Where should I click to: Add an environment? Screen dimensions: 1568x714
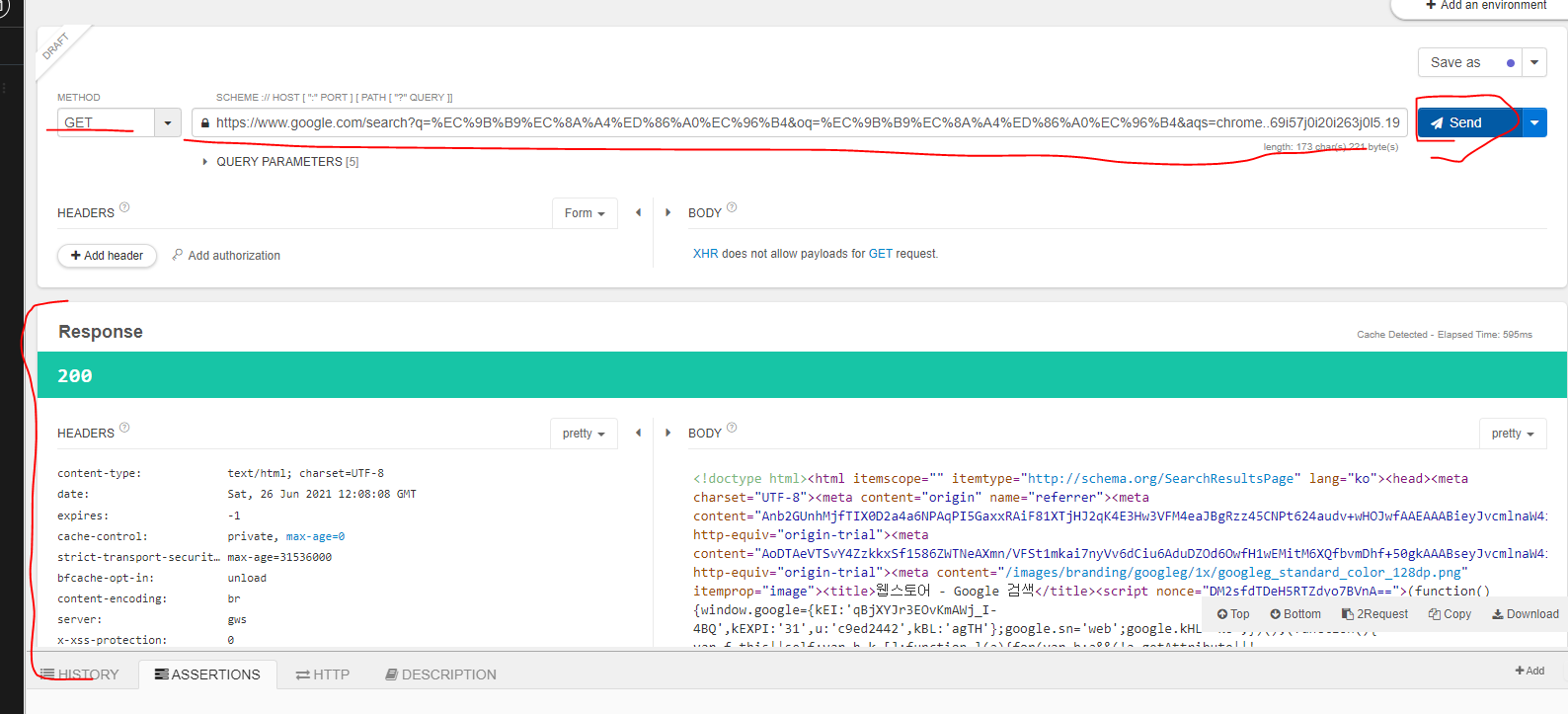[x=1486, y=5]
